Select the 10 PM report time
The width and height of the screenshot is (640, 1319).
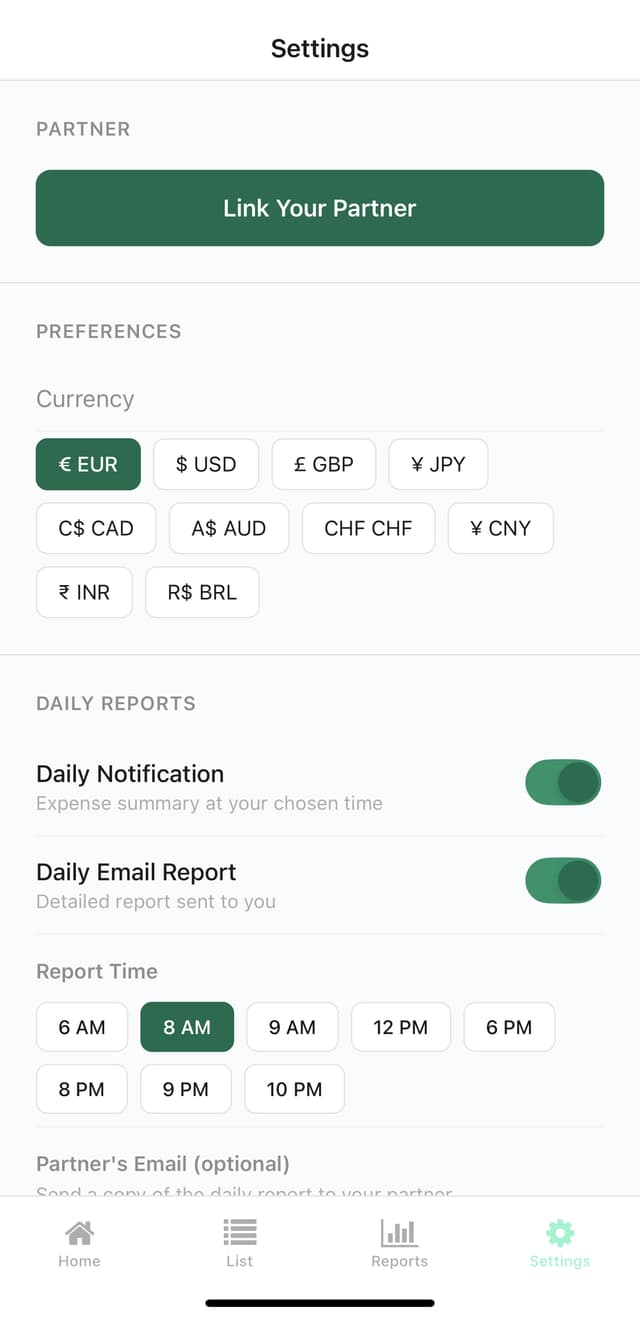coord(294,1089)
